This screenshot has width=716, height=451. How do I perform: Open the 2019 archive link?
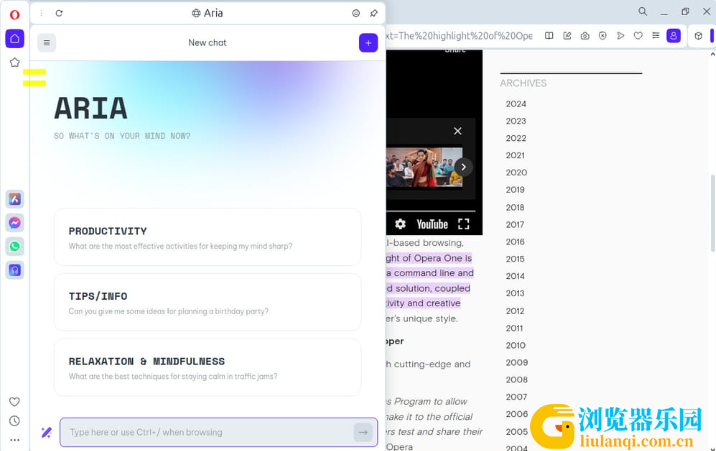(x=515, y=190)
